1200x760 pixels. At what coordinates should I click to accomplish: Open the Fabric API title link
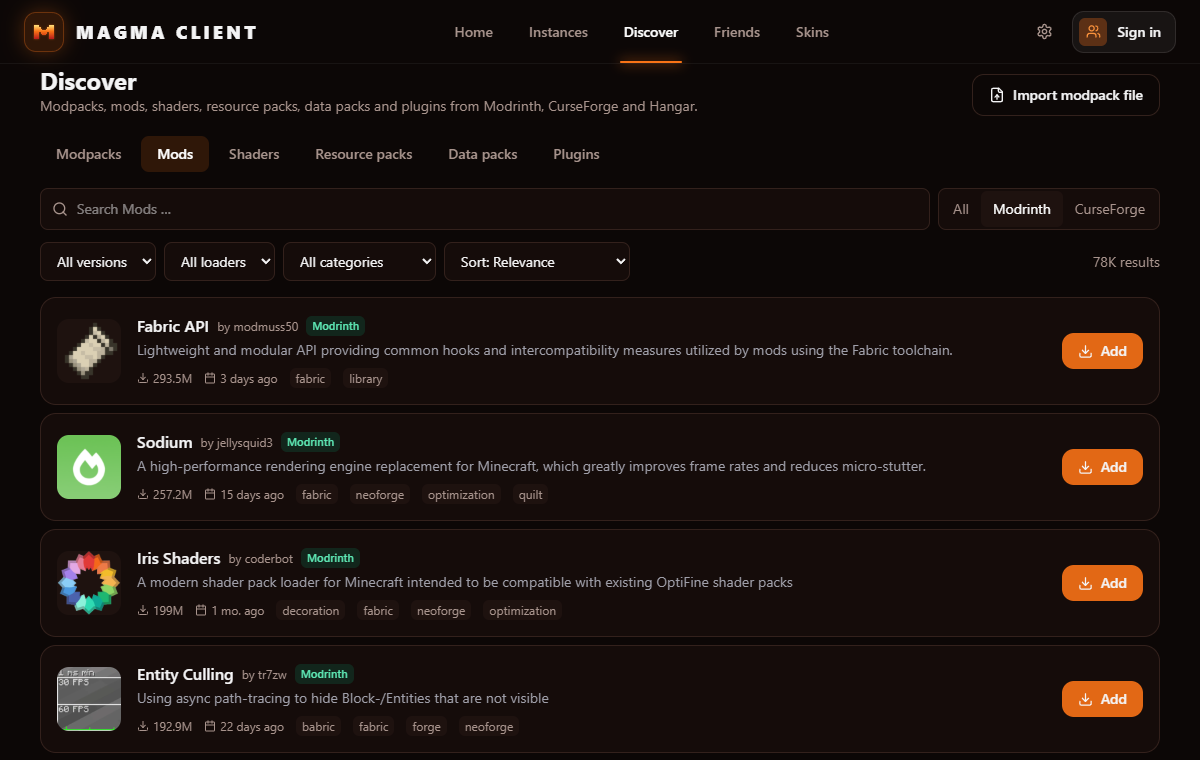[x=173, y=326]
